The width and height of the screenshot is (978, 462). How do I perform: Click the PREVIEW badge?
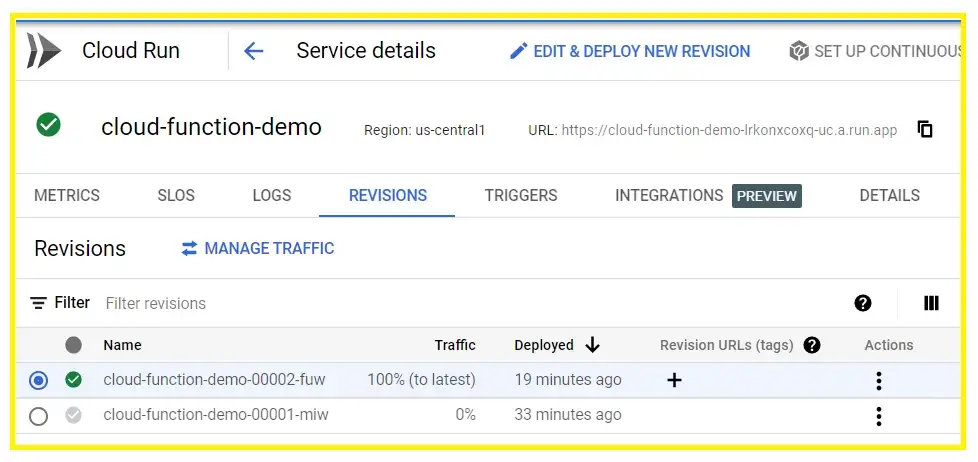tap(767, 196)
